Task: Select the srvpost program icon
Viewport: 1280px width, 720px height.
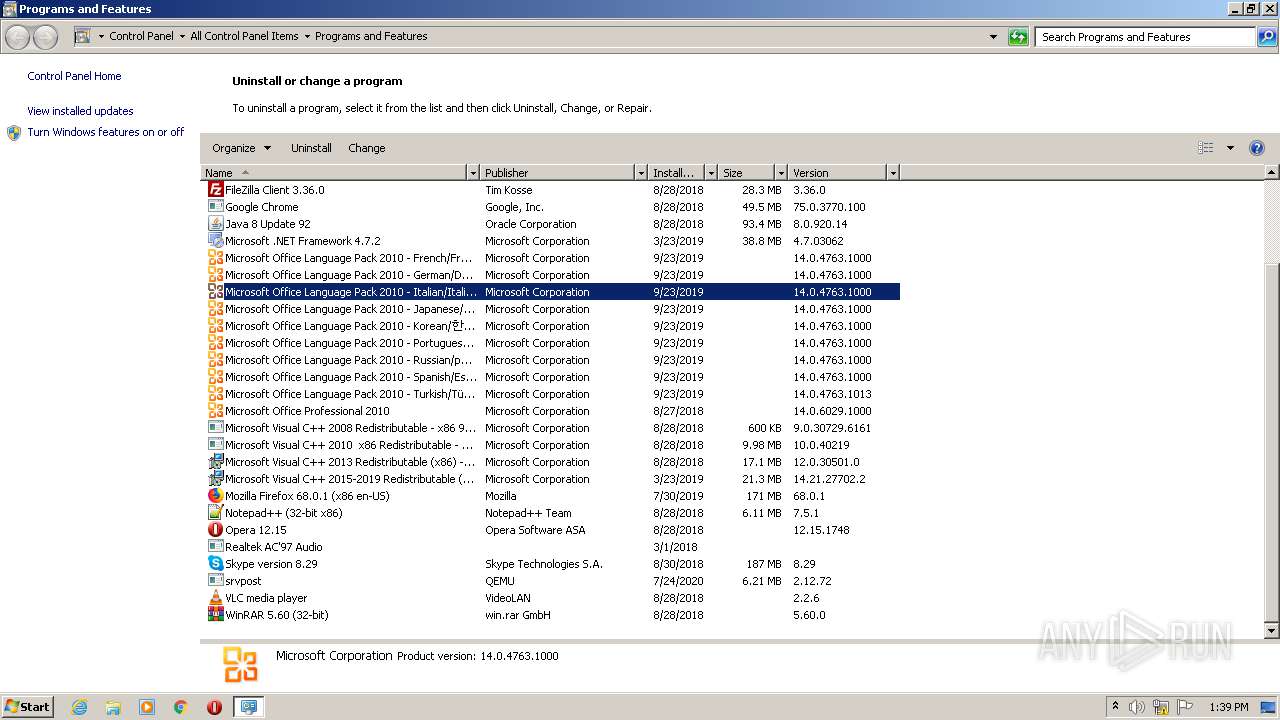Action: click(x=215, y=581)
